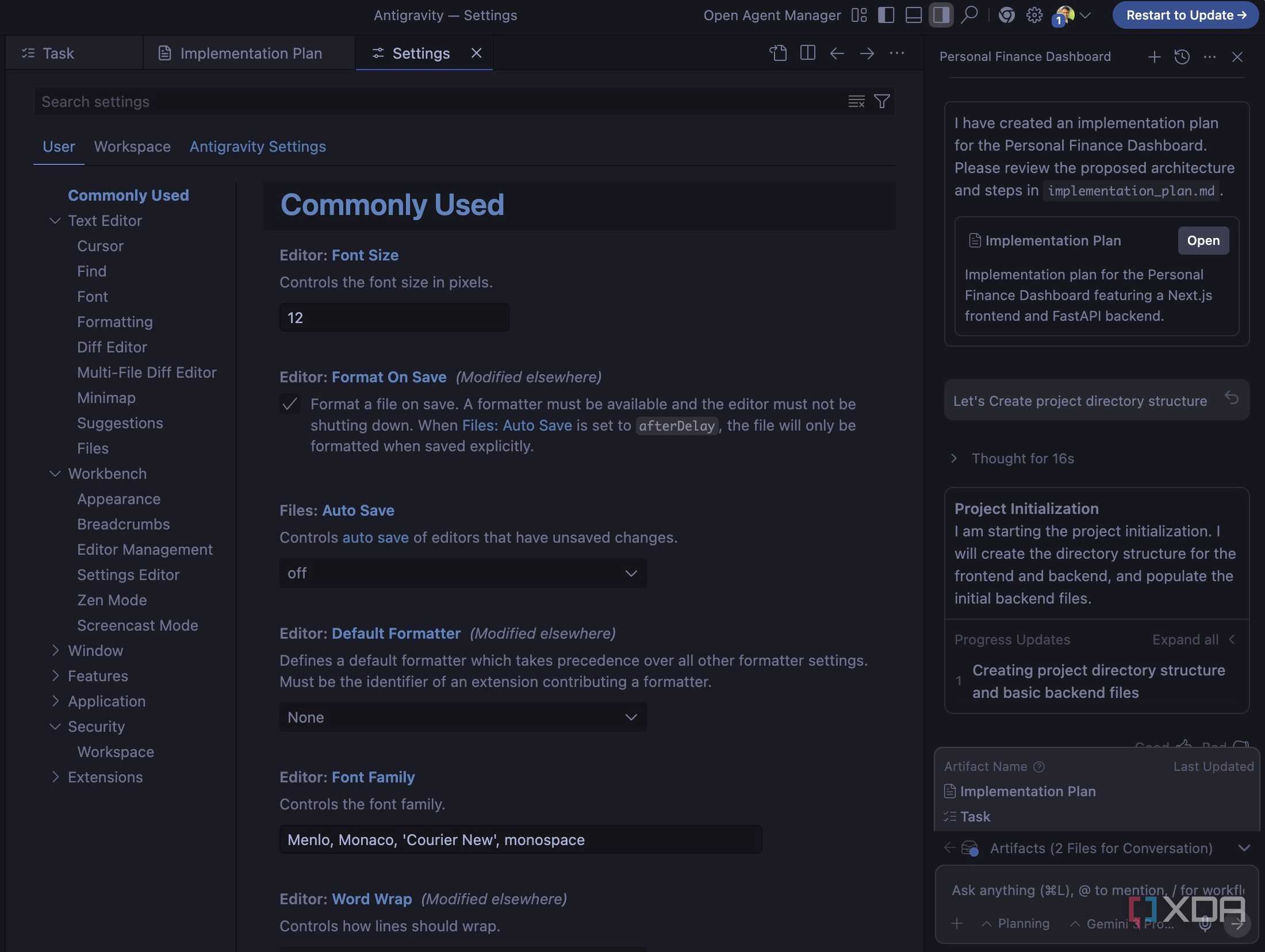Open settings JSON file icon
The width and height of the screenshot is (1265, 952).
point(778,53)
